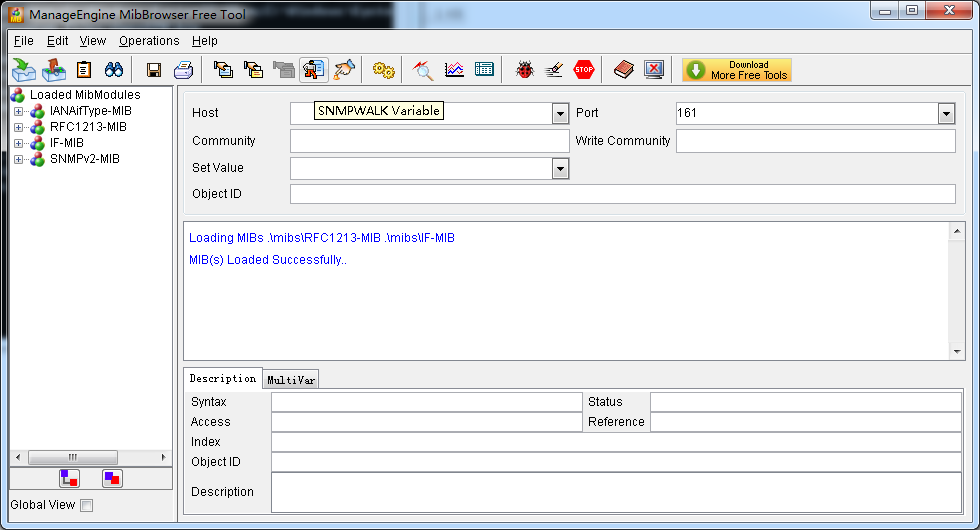Viewport: 980px width, 530px height.
Task: Open MibBrowser settings gears icon
Action: pyautogui.click(x=383, y=70)
